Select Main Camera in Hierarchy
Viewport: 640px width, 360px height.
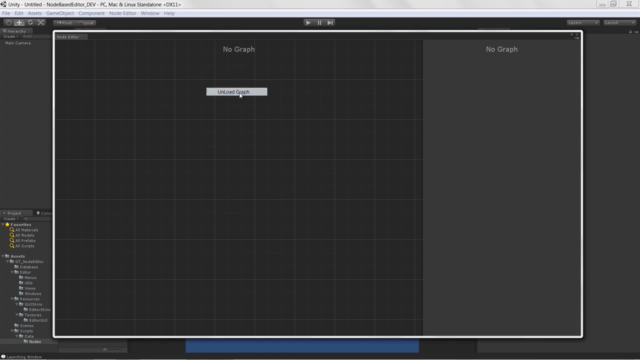click(18, 43)
